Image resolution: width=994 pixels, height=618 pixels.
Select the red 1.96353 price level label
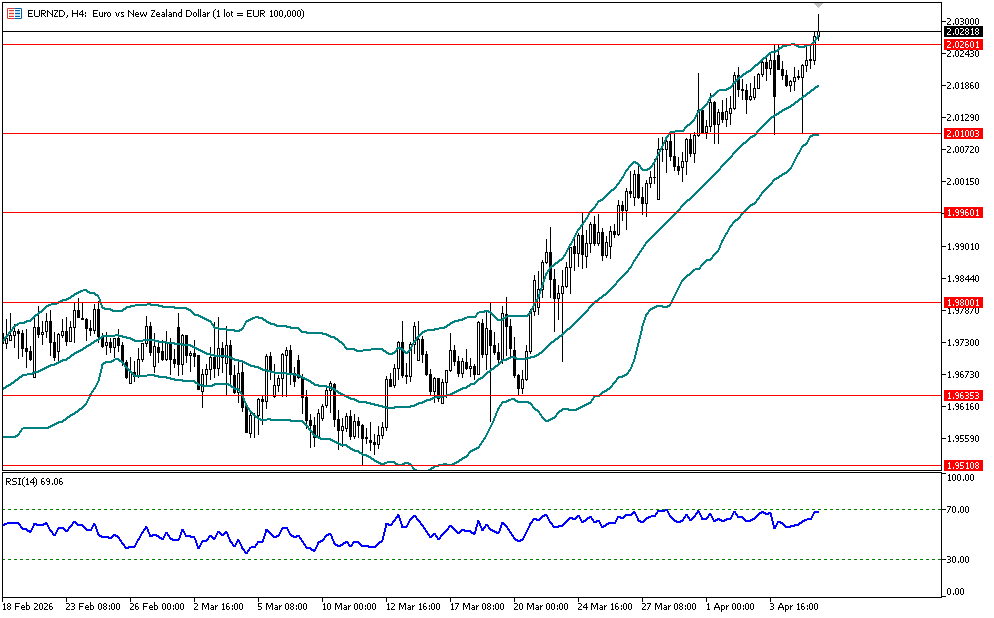tap(961, 395)
